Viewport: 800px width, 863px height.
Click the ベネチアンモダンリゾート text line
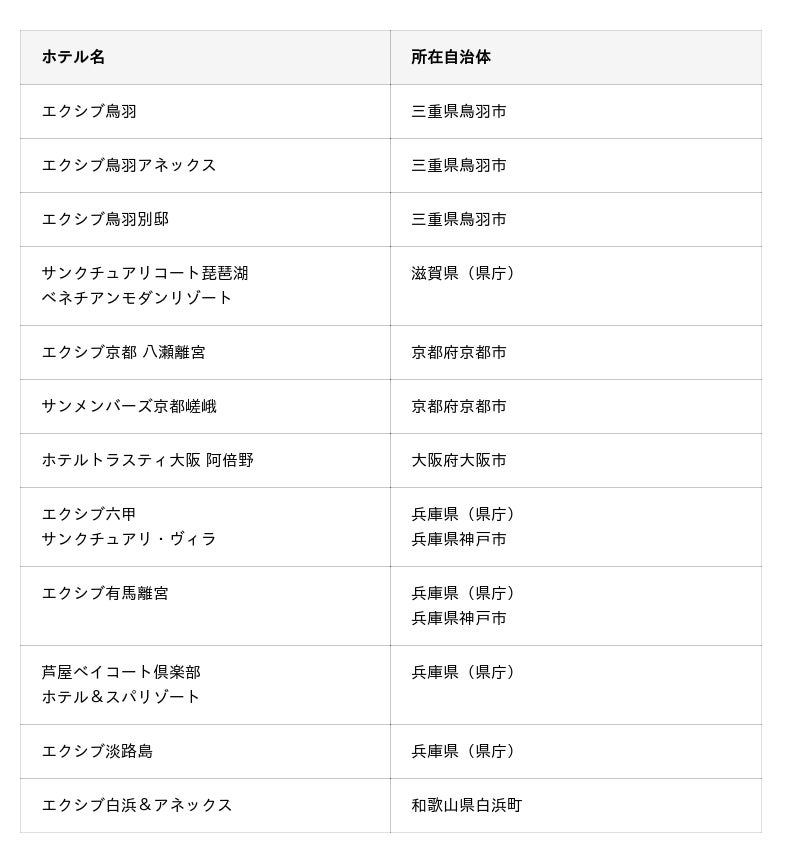(137, 298)
